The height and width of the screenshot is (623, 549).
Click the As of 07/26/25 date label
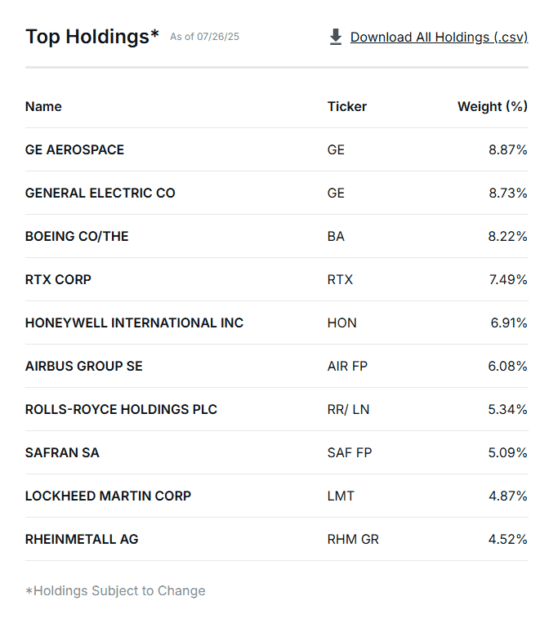tap(205, 37)
